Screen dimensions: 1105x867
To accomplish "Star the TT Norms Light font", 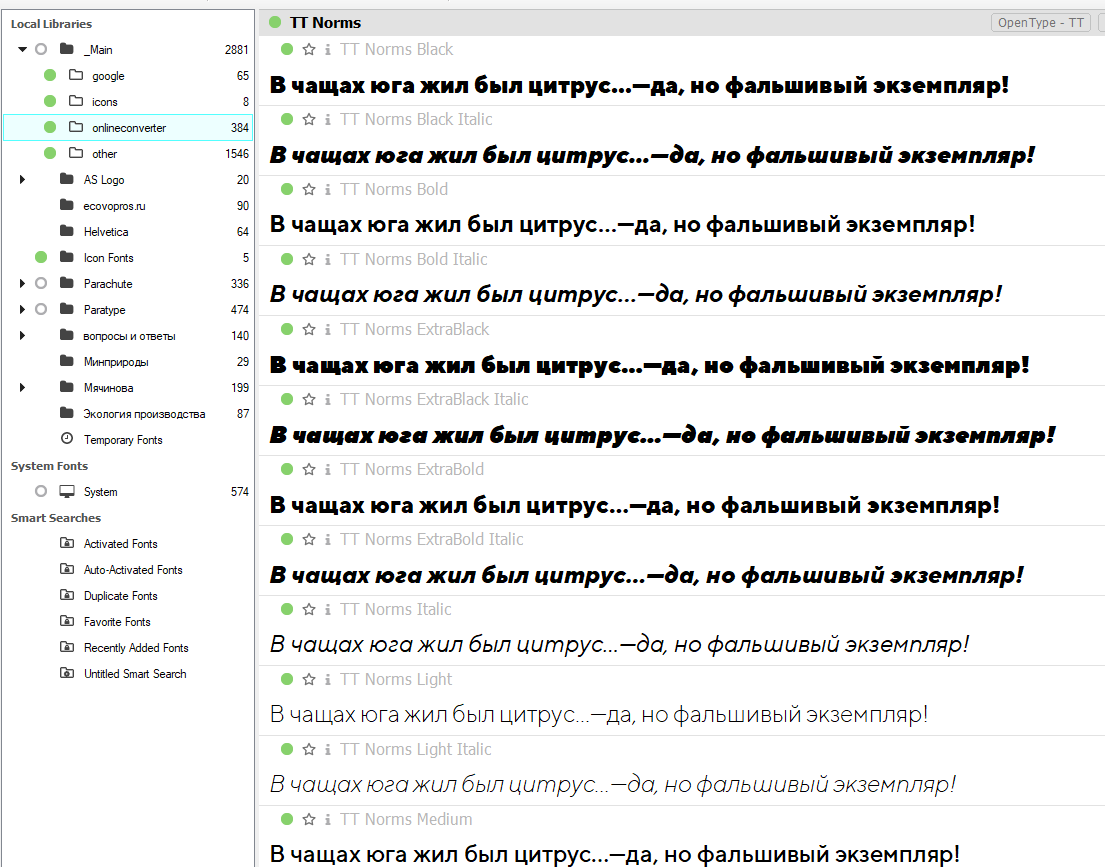I will [x=309, y=680].
